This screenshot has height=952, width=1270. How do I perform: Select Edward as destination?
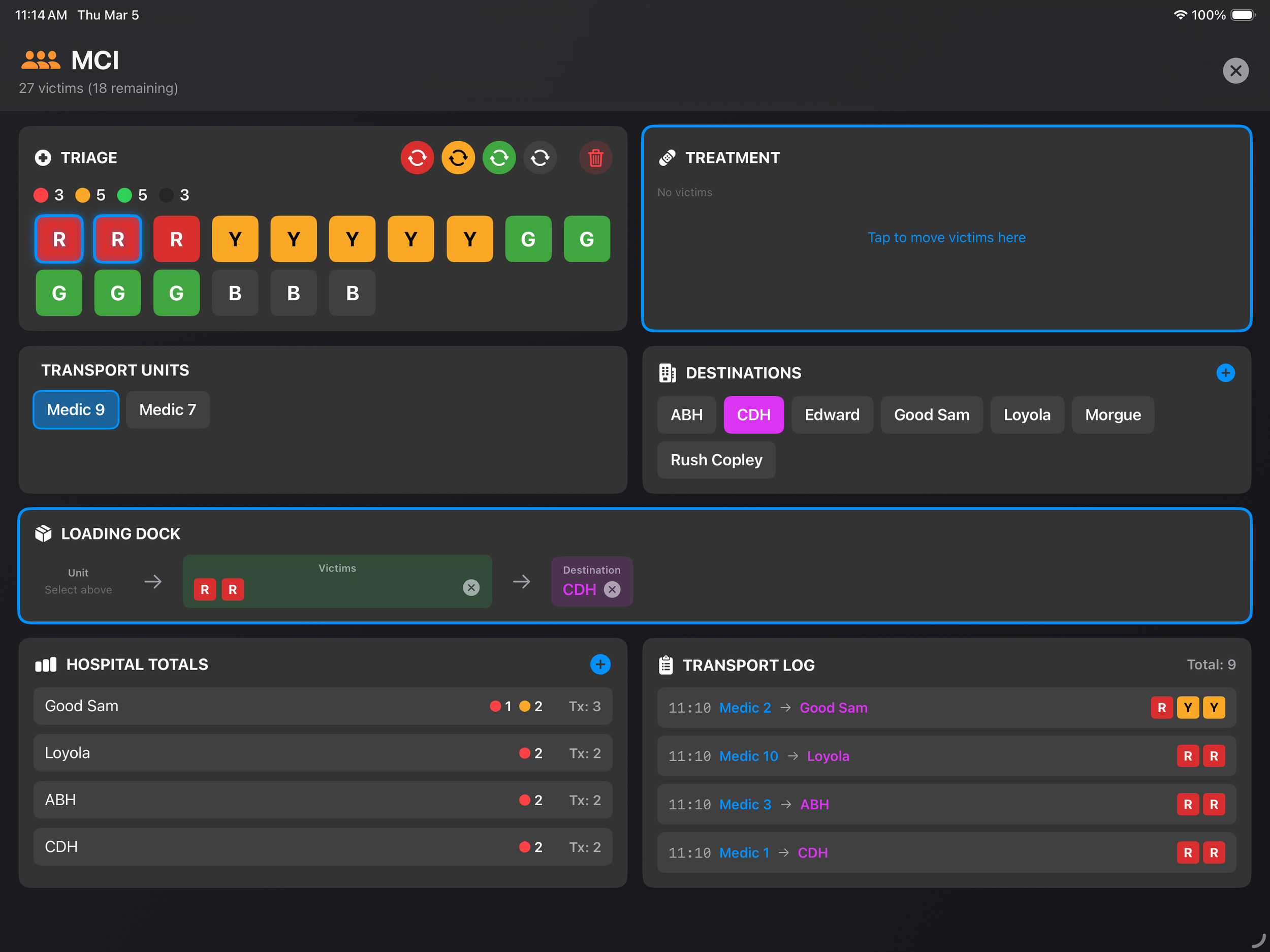click(x=832, y=415)
